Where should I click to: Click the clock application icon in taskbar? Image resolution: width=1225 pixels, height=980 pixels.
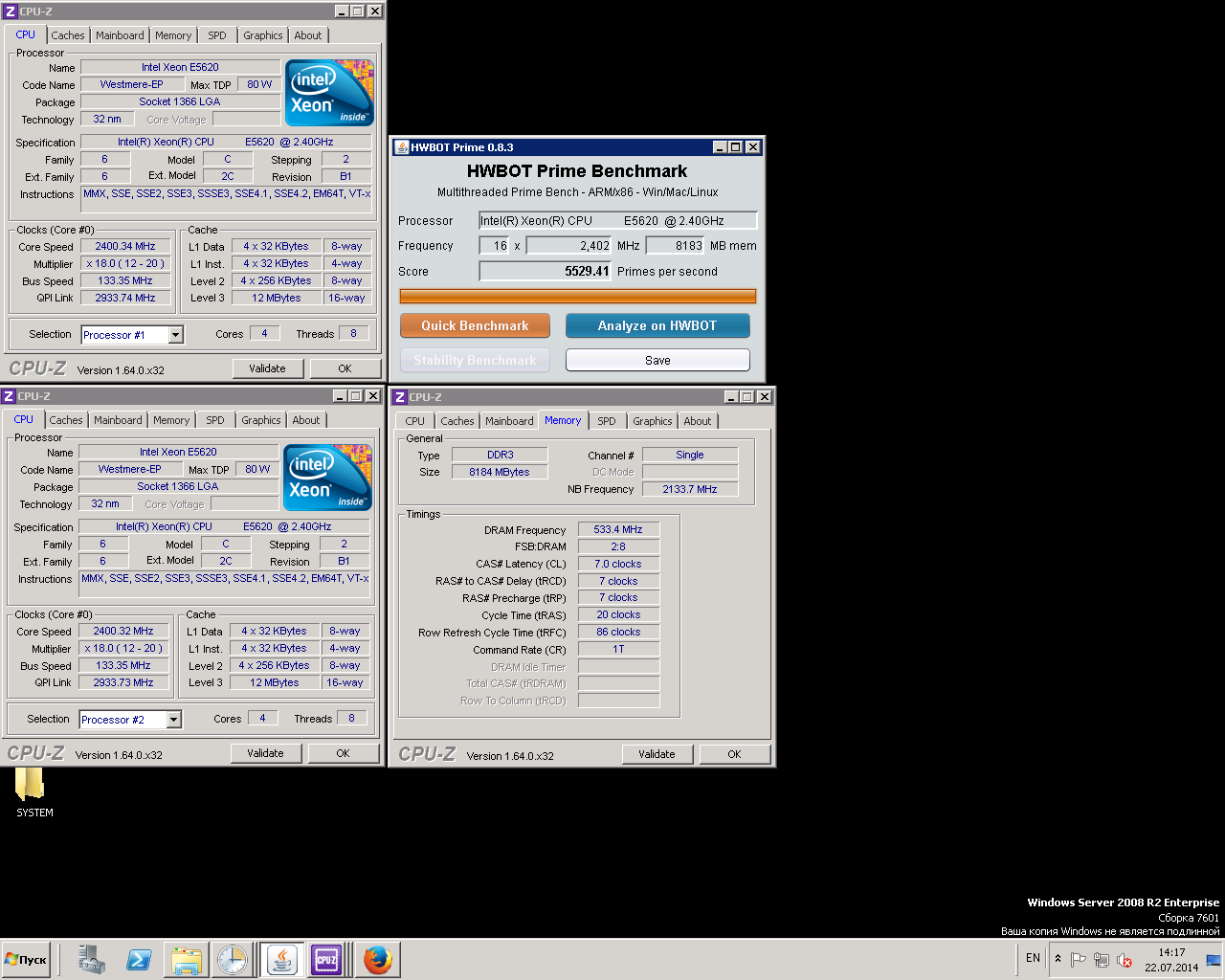pos(233,959)
